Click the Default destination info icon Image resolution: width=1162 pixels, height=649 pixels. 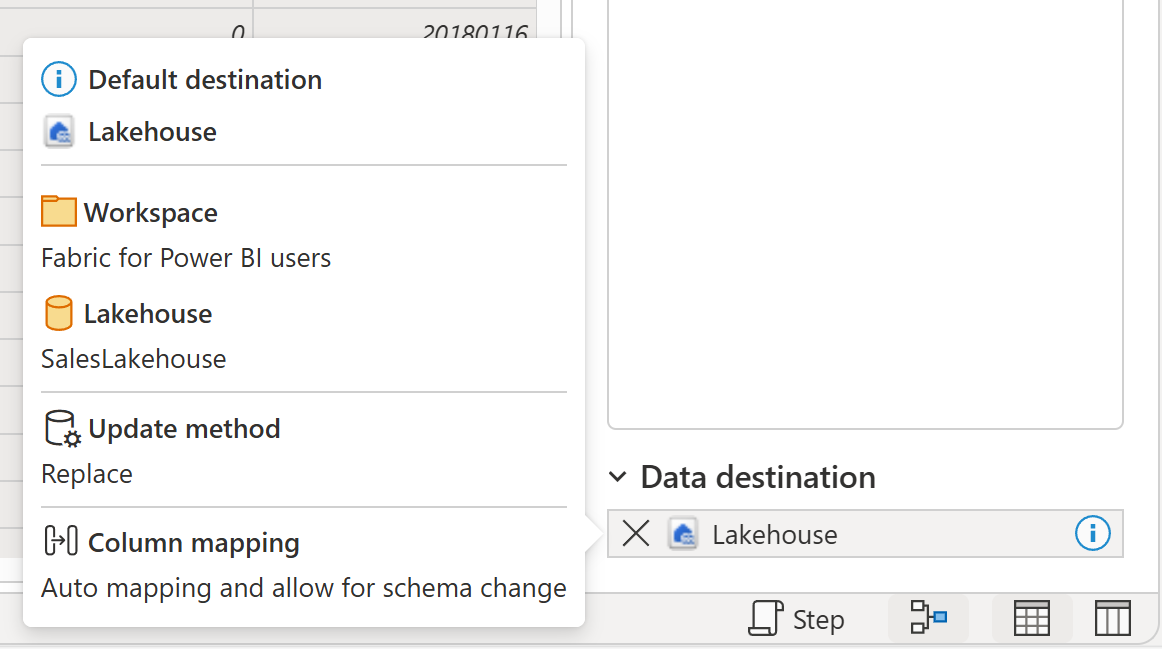(x=58, y=79)
